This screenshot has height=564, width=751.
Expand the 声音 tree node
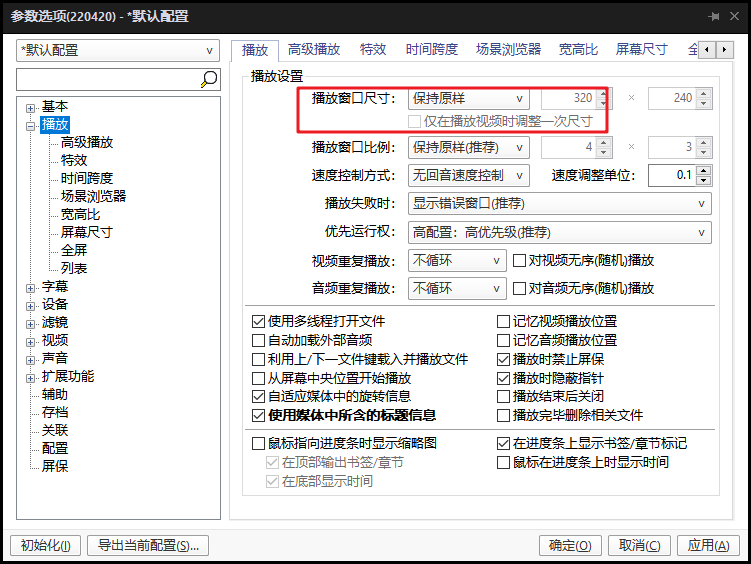point(30,360)
